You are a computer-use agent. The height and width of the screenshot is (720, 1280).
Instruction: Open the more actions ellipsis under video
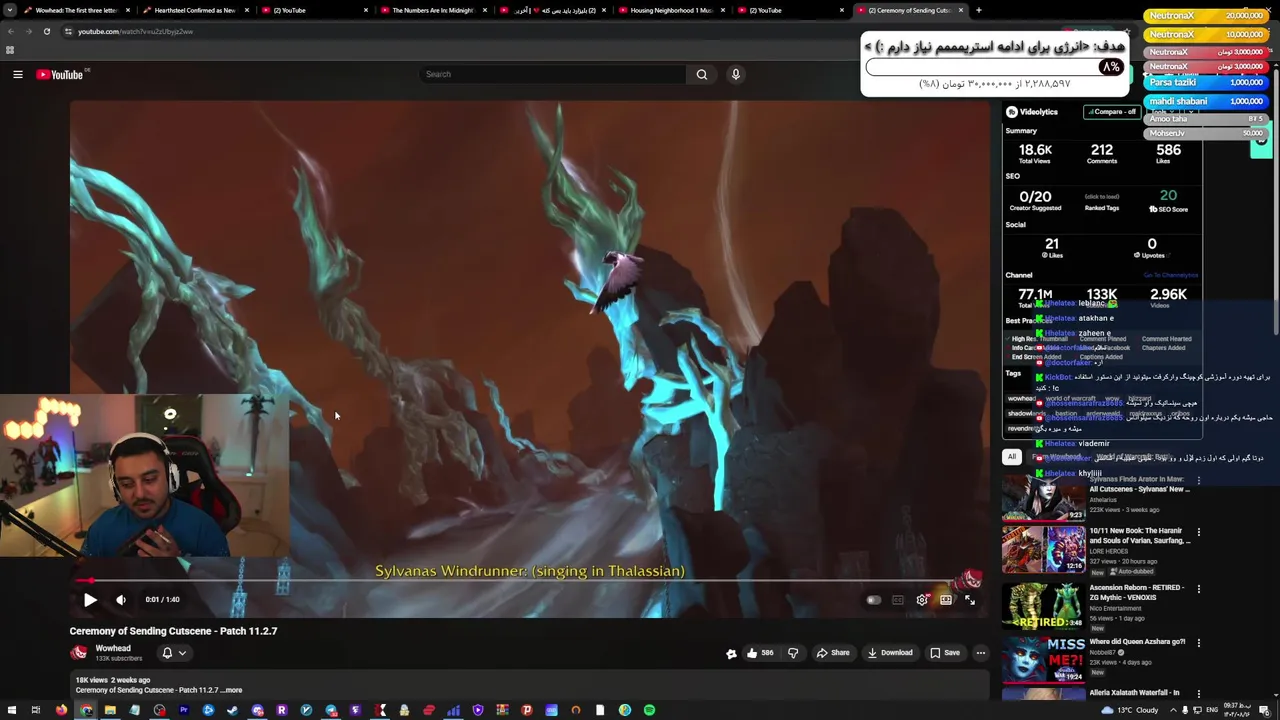click(981, 653)
